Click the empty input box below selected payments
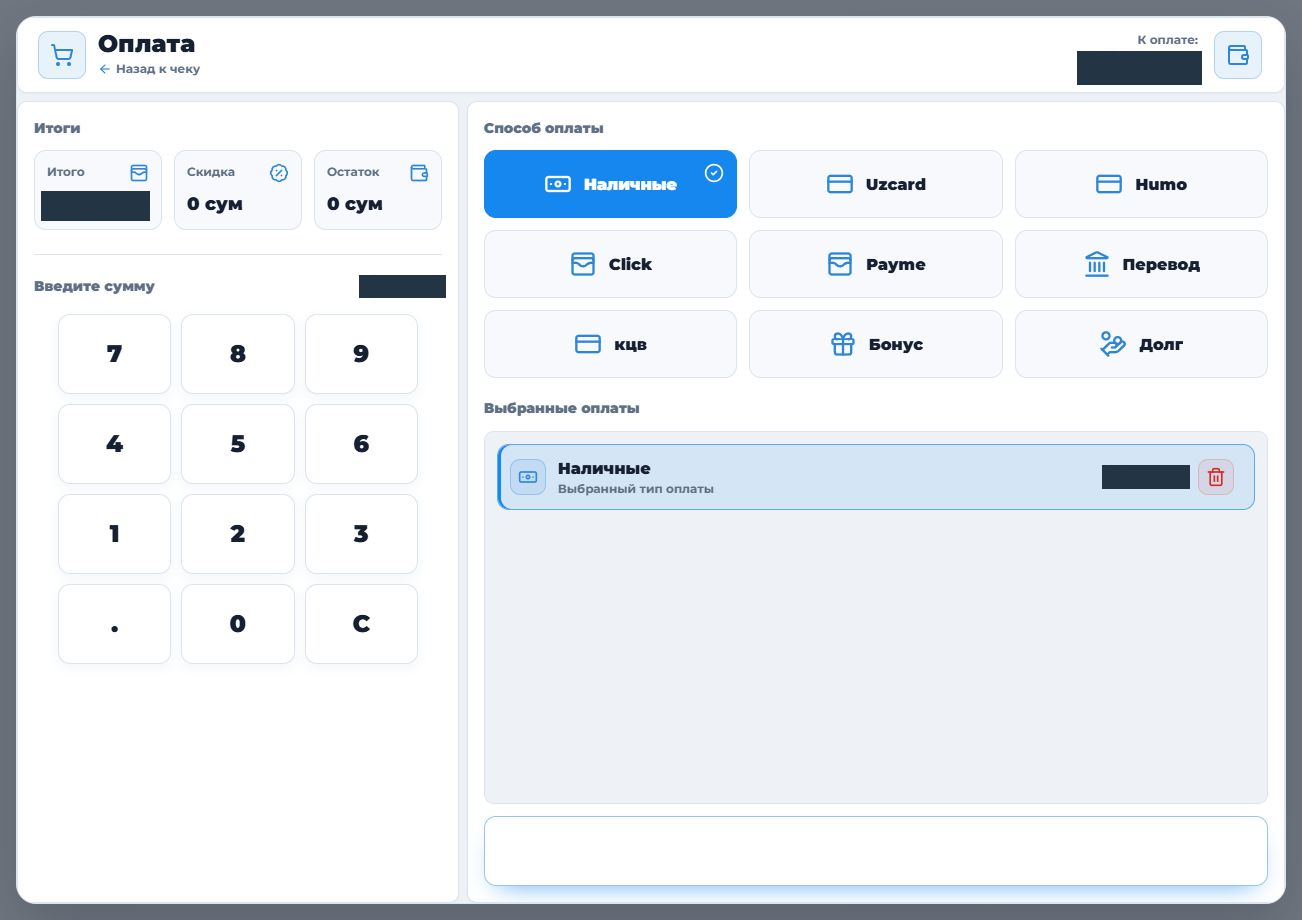The height and width of the screenshot is (920, 1302). [875, 851]
